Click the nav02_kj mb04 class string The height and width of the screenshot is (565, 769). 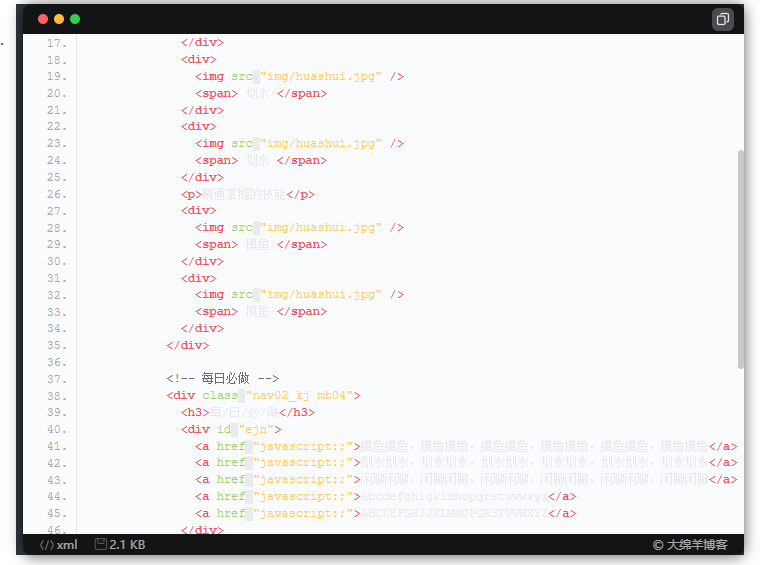pyautogui.click(x=303, y=395)
